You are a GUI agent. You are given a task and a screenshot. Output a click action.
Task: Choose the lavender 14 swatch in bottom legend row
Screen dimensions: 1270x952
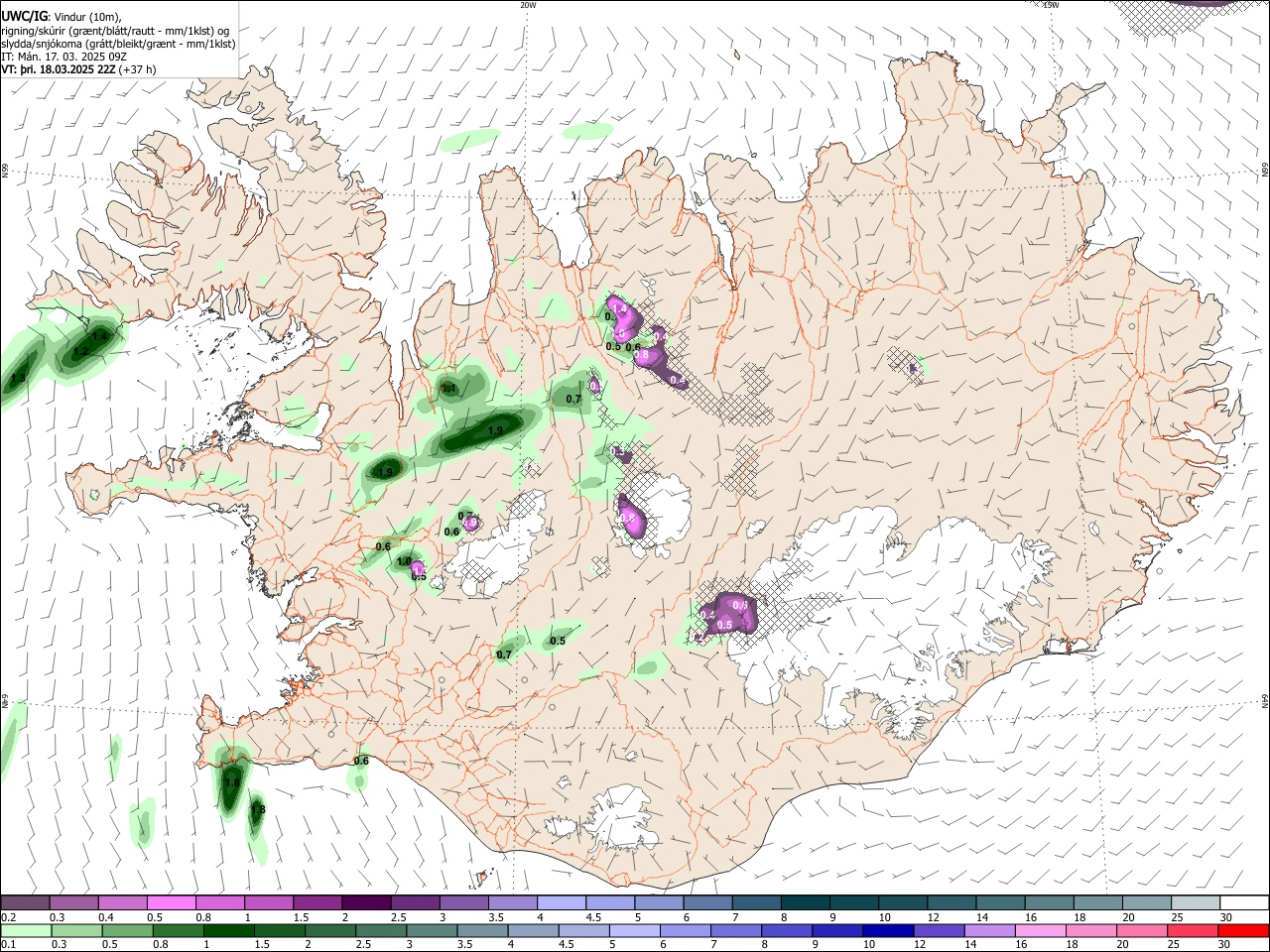[990, 930]
